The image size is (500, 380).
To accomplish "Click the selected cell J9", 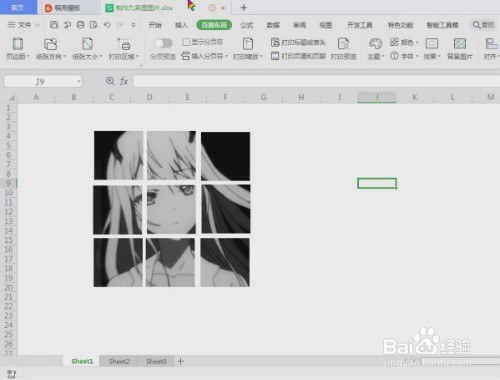I will pos(377,183).
